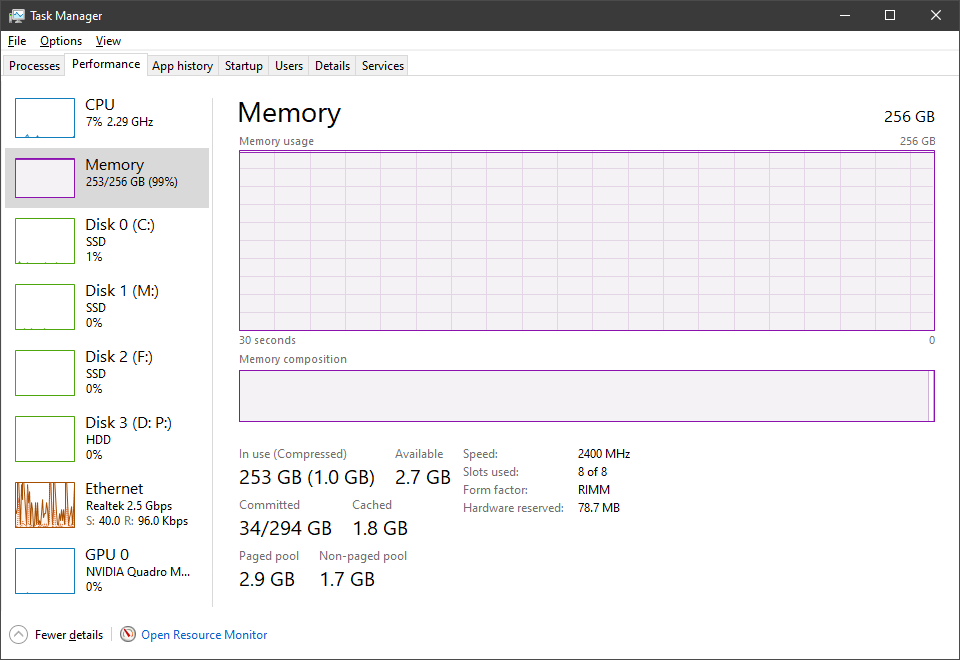Open the Services tab
This screenshot has width=960, height=660.
(x=383, y=66)
